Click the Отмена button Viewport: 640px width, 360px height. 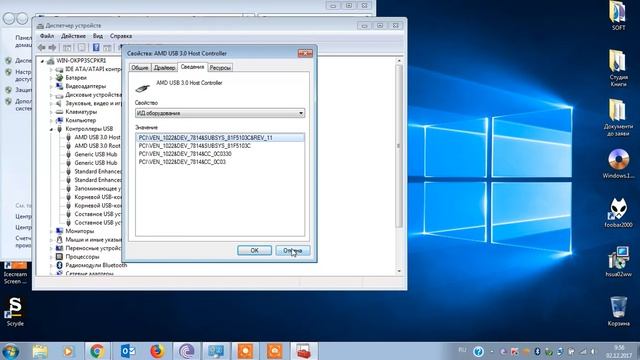(293, 250)
